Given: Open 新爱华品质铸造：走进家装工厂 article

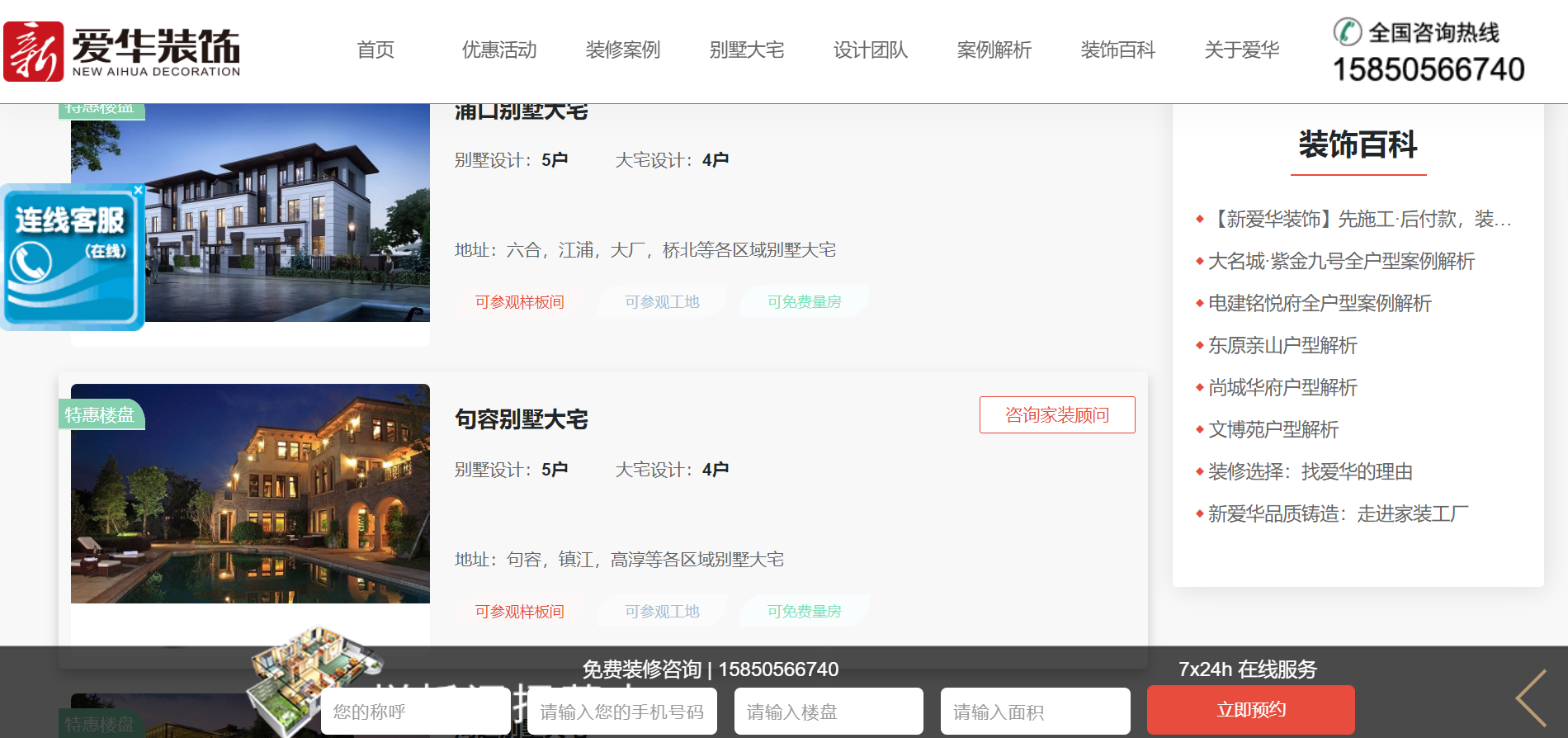Looking at the screenshot, I should pyautogui.click(x=1339, y=514).
